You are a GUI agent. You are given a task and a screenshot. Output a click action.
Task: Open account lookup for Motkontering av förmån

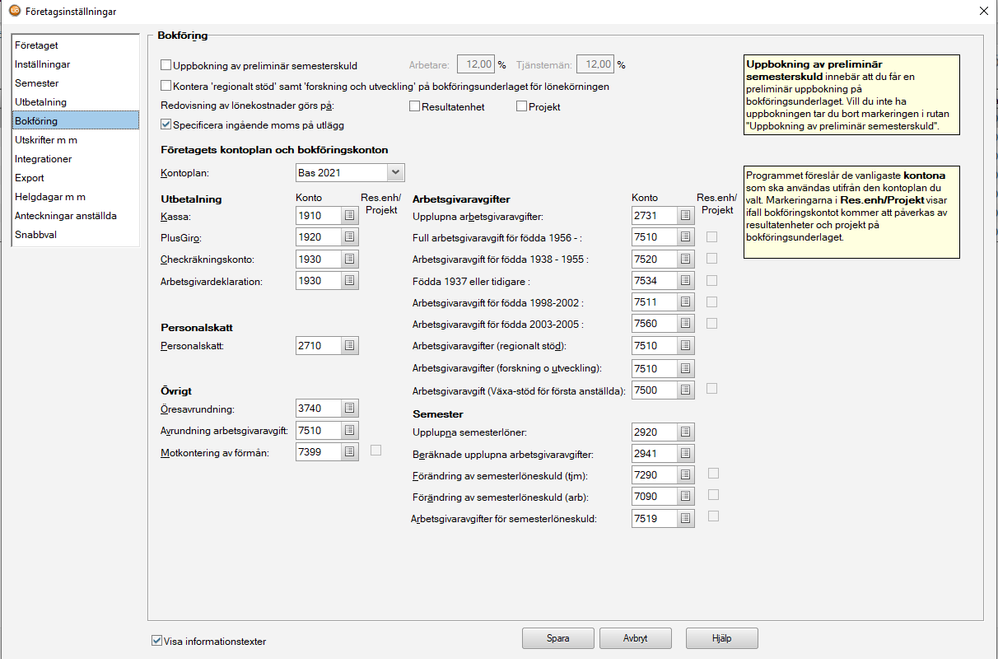(x=349, y=452)
